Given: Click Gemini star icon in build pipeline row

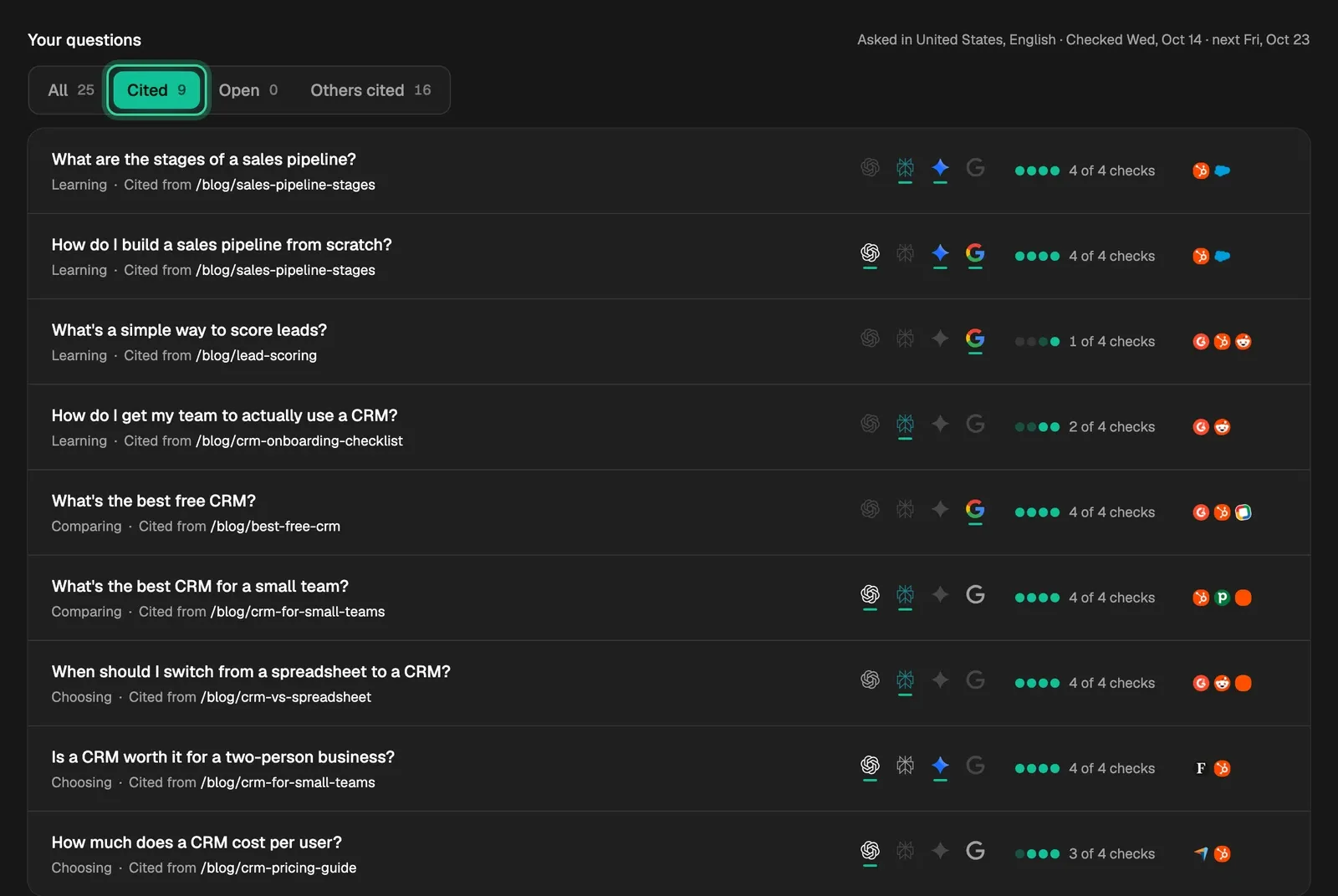Looking at the screenshot, I should pos(940,253).
